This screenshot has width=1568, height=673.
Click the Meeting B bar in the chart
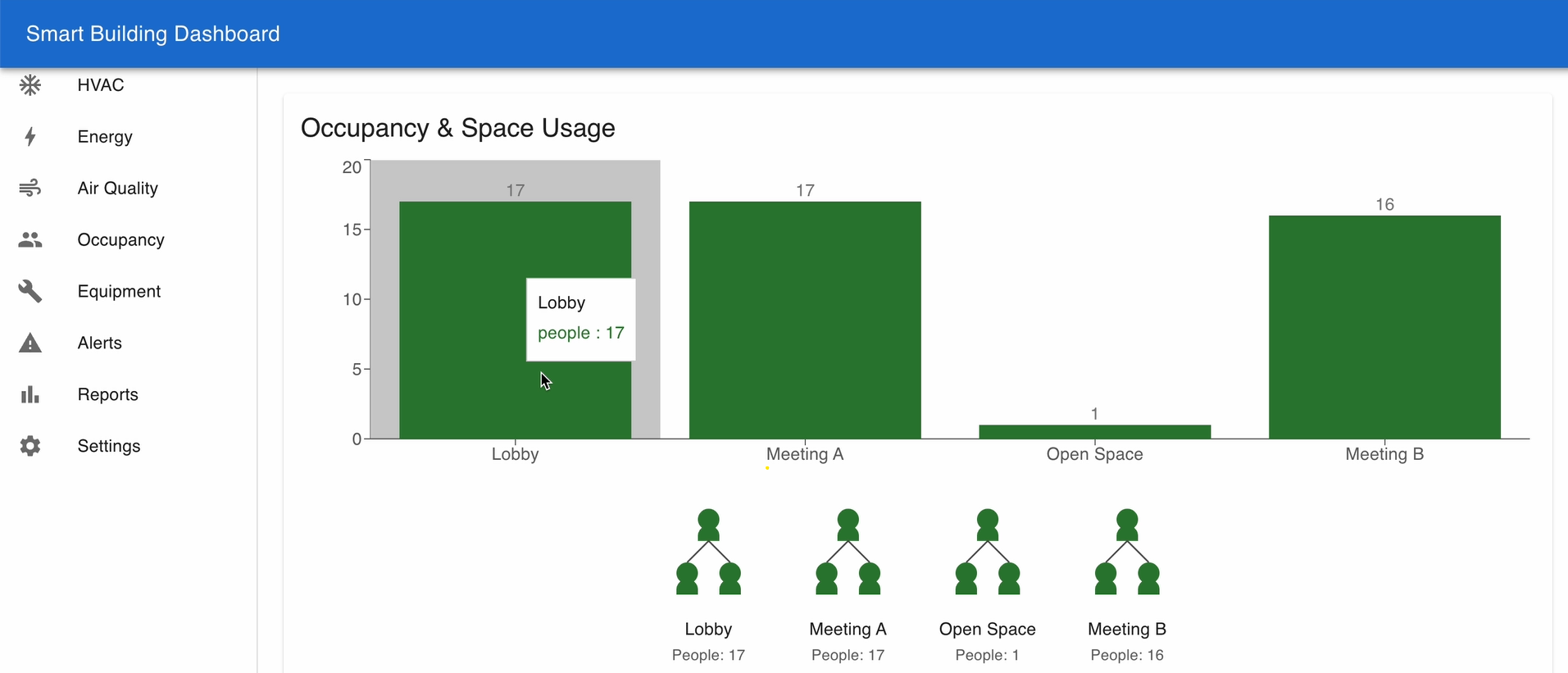tap(1384, 327)
